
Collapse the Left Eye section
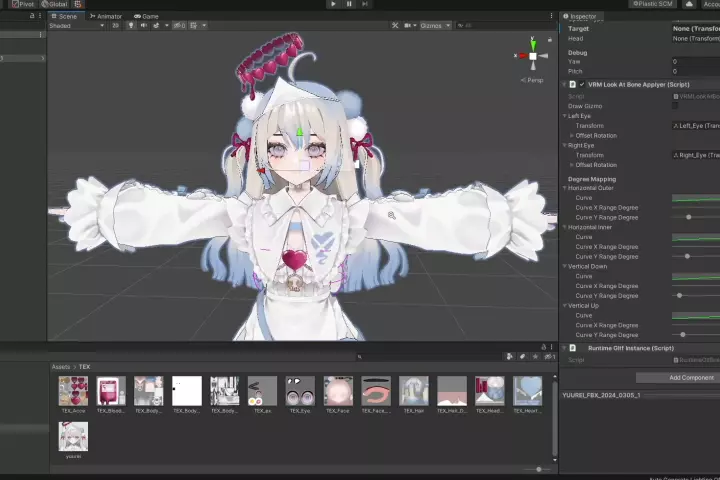click(564, 116)
